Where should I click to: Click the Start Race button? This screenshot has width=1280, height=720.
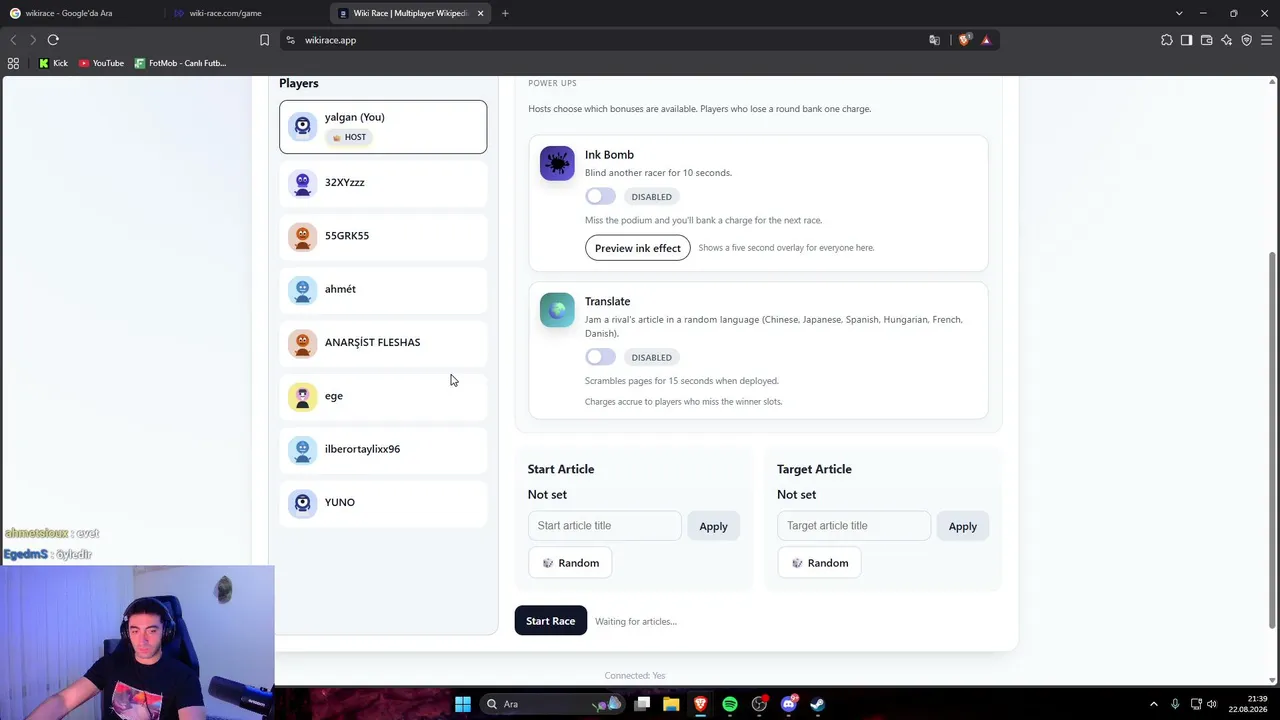[550, 621]
